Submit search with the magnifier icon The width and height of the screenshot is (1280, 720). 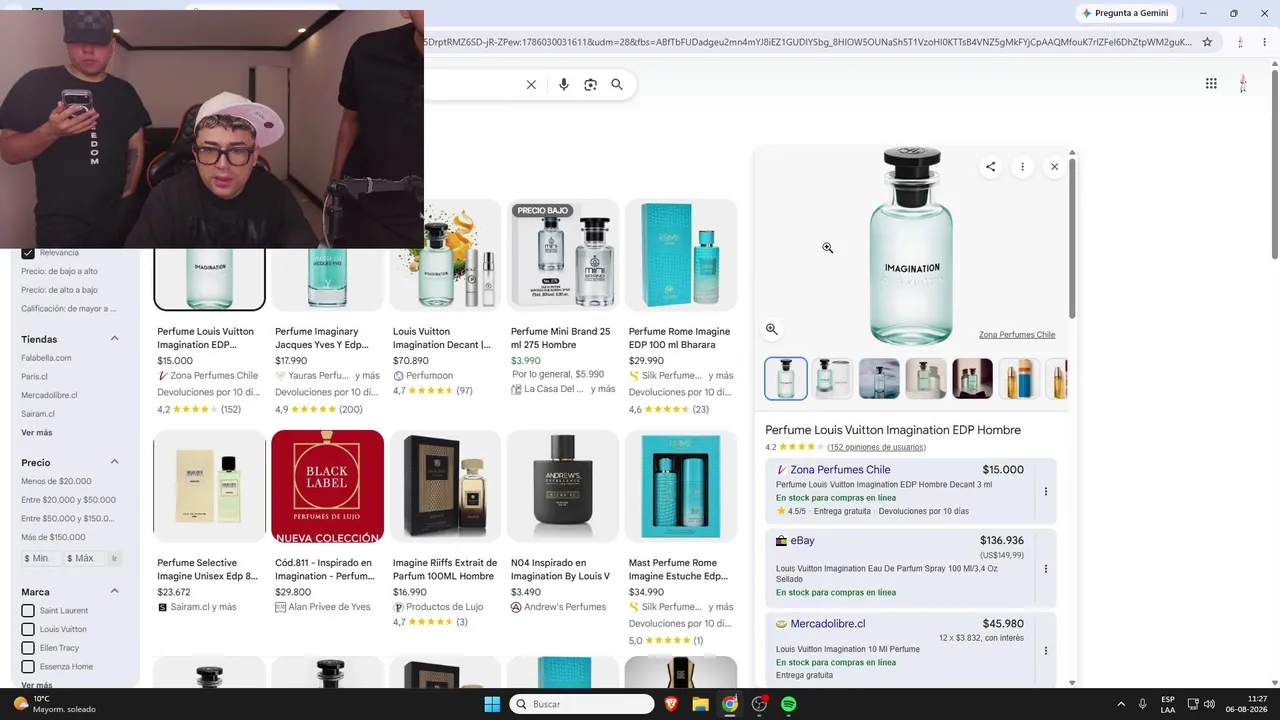tap(617, 85)
